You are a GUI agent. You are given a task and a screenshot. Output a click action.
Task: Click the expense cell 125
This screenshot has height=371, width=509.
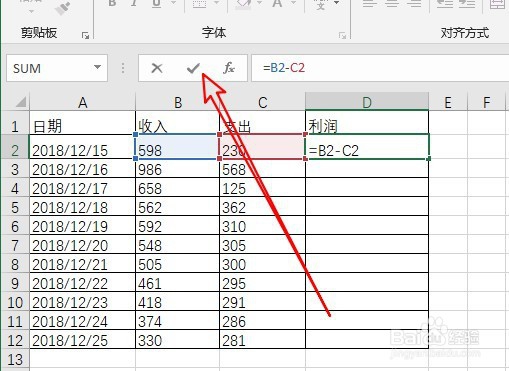[x=263, y=187]
